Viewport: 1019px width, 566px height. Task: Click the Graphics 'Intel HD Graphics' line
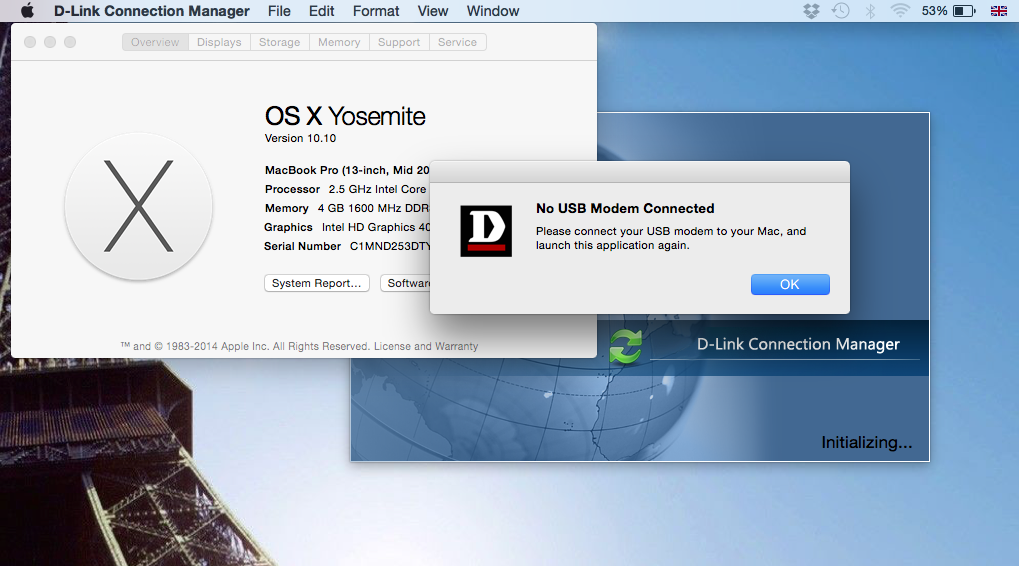(x=347, y=227)
